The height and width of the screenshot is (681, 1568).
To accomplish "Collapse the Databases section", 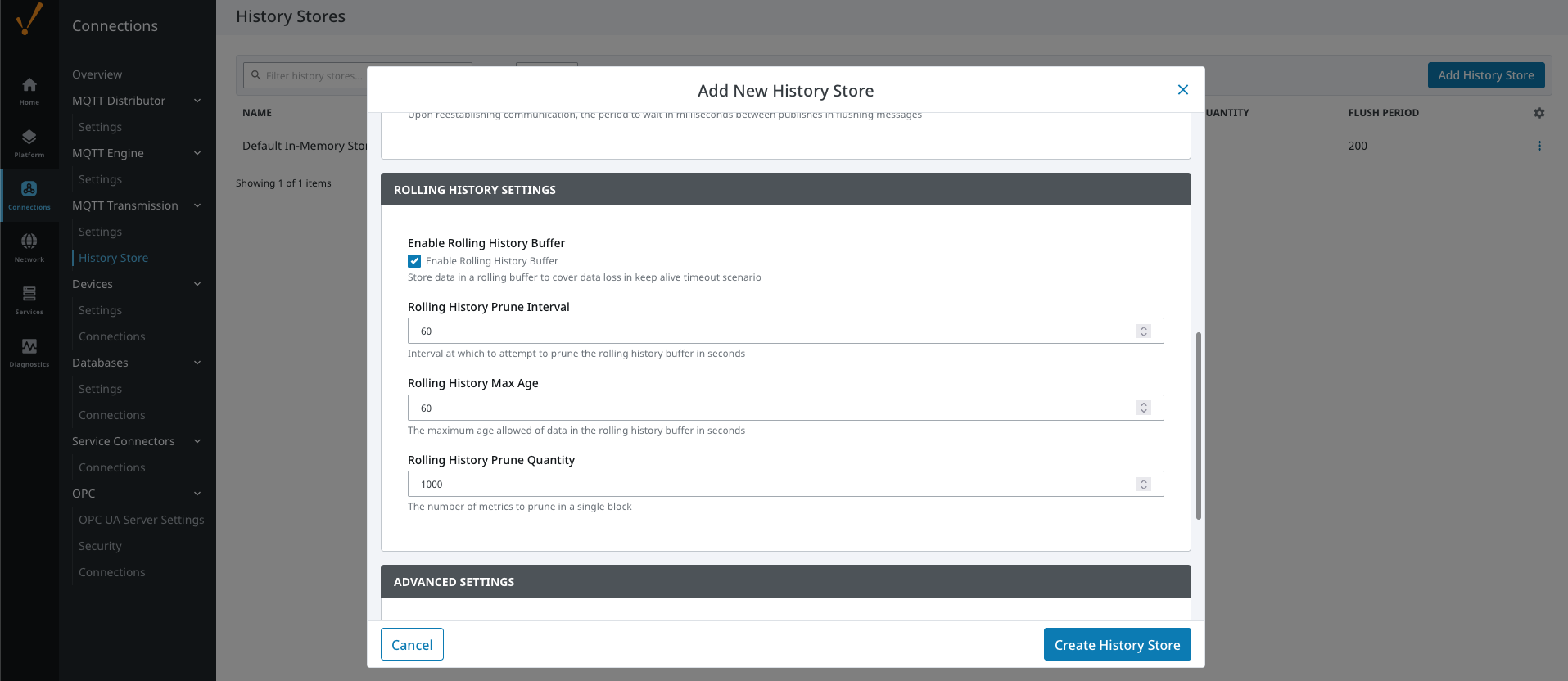I will 197,363.
